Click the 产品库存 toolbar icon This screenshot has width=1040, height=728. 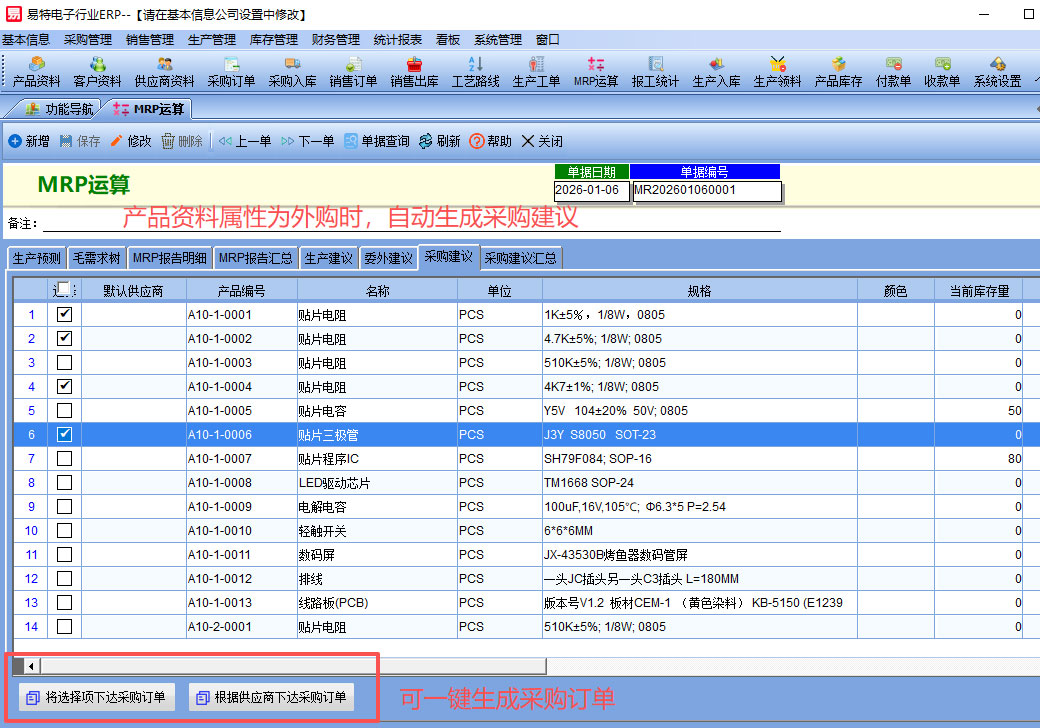[x=838, y=71]
